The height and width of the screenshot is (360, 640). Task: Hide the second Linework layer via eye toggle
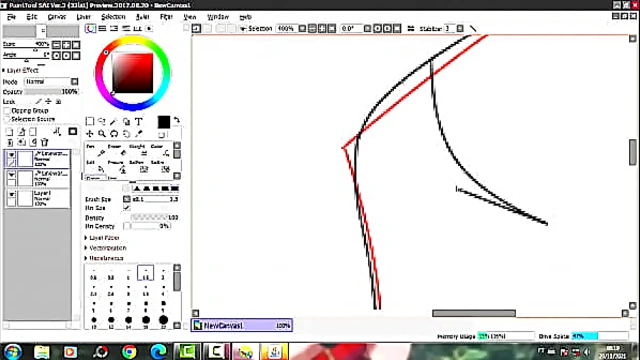click(11, 175)
